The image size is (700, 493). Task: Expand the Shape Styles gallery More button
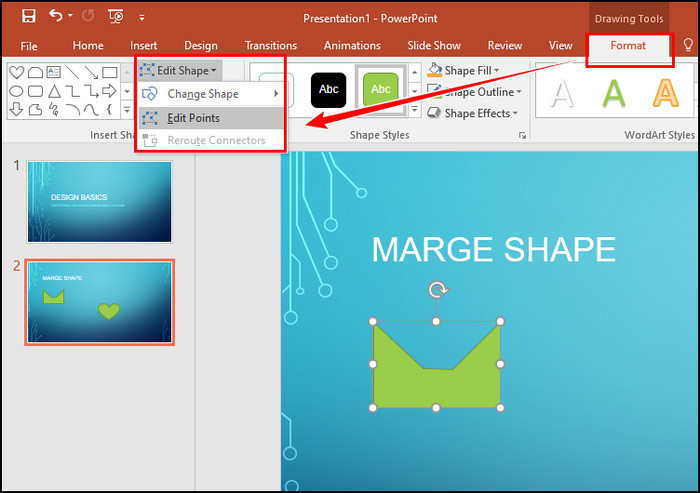click(415, 109)
